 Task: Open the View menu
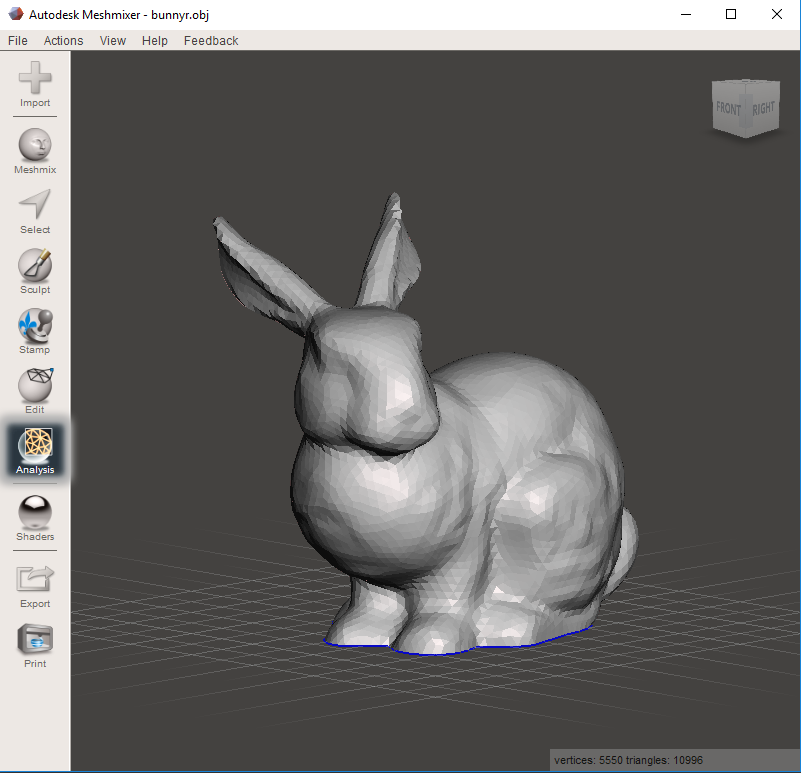[112, 40]
